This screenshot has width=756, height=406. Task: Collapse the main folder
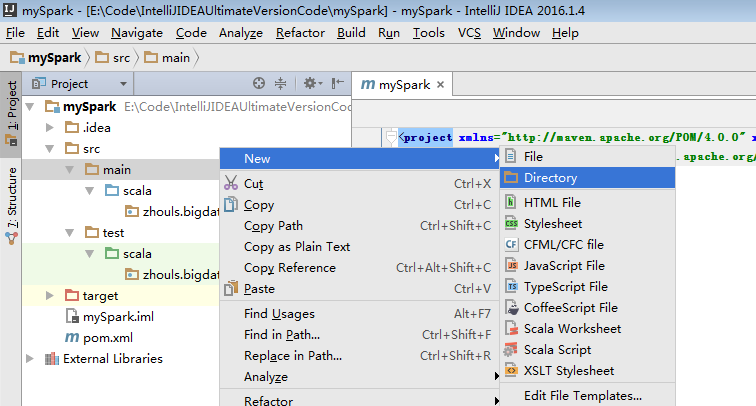[69, 170]
